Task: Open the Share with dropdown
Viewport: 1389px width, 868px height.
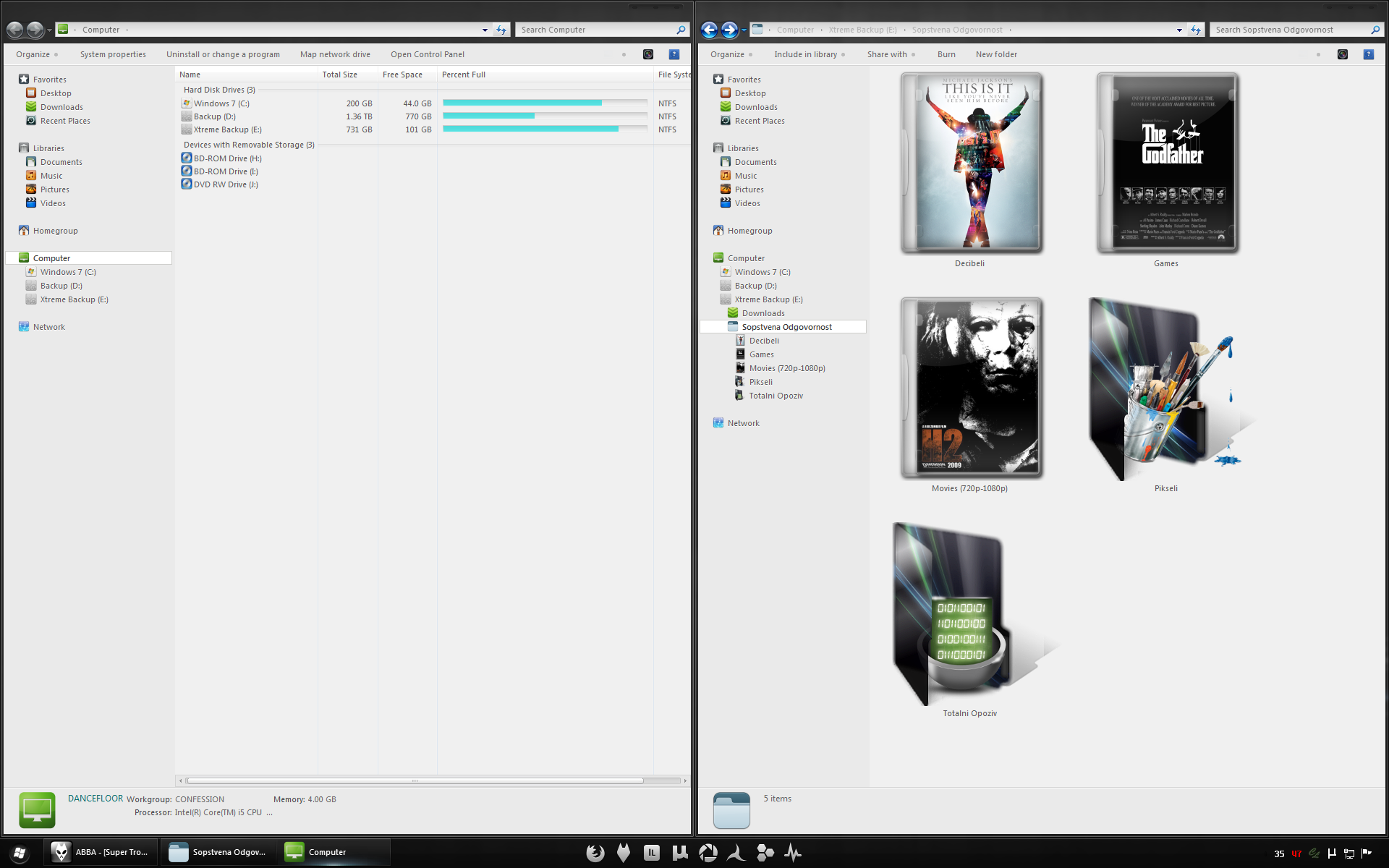Action: point(891,54)
